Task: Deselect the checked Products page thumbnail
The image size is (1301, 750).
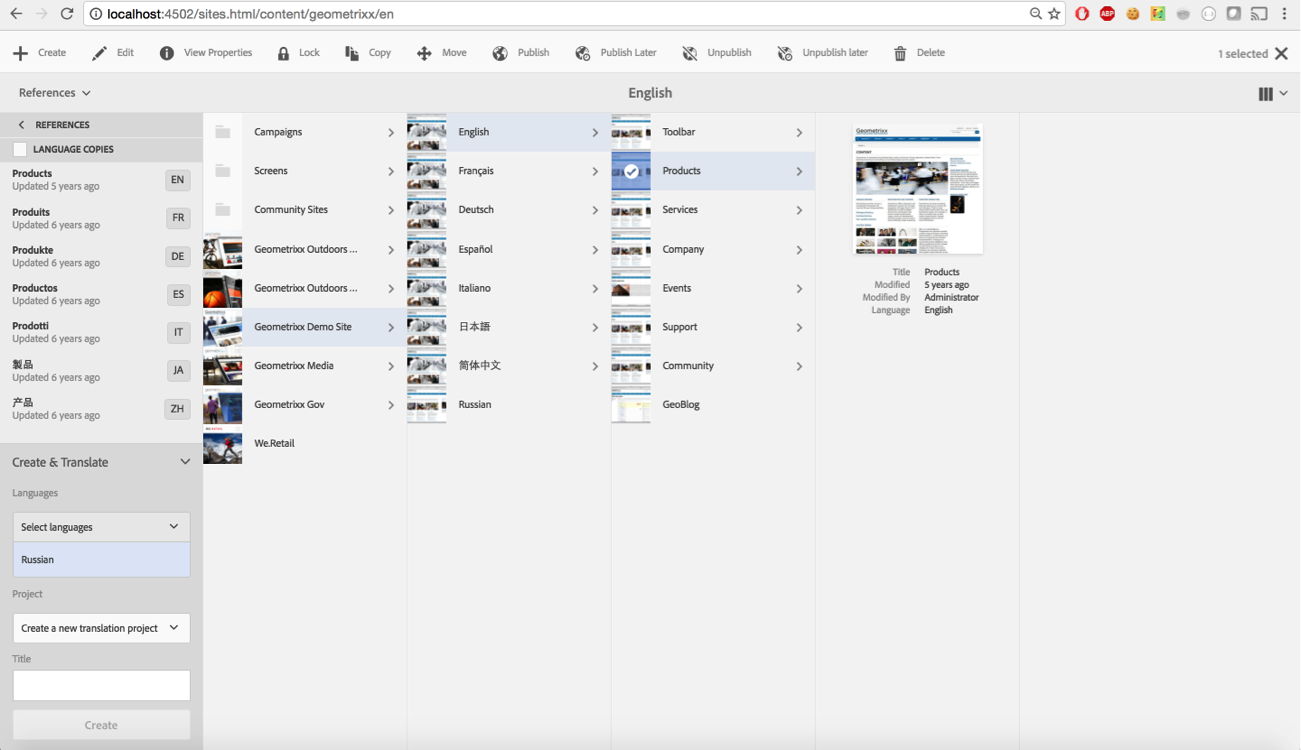Action: coord(631,171)
